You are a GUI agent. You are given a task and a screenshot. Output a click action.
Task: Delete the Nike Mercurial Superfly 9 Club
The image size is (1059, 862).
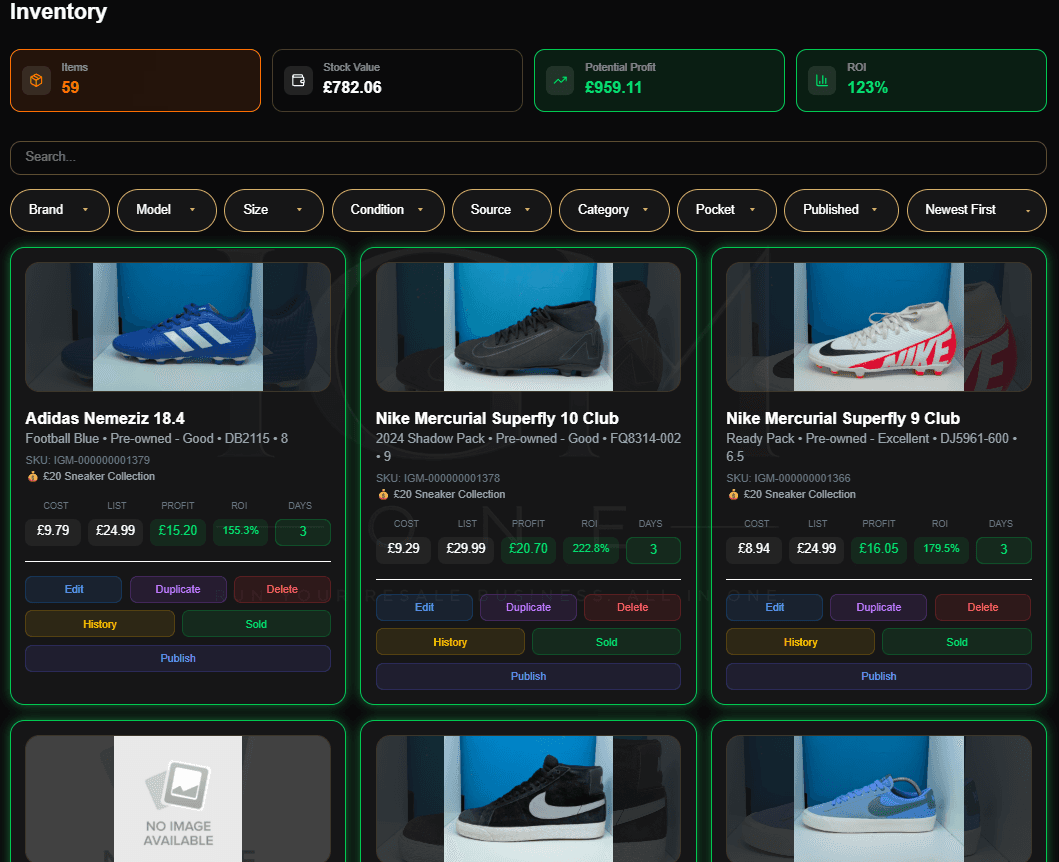point(983,607)
